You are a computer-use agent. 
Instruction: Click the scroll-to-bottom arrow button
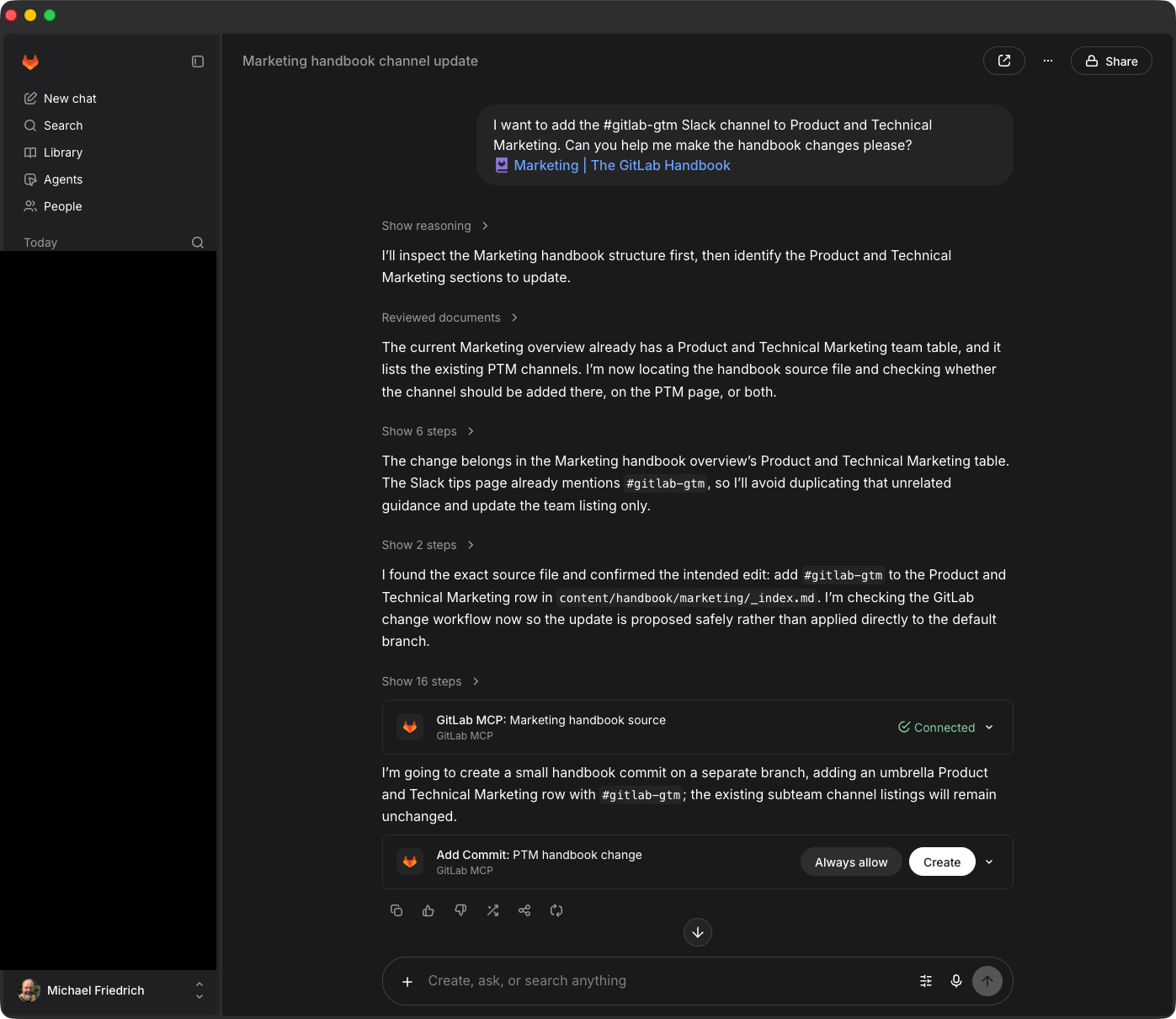pyautogui.click(x=698, y=932)
